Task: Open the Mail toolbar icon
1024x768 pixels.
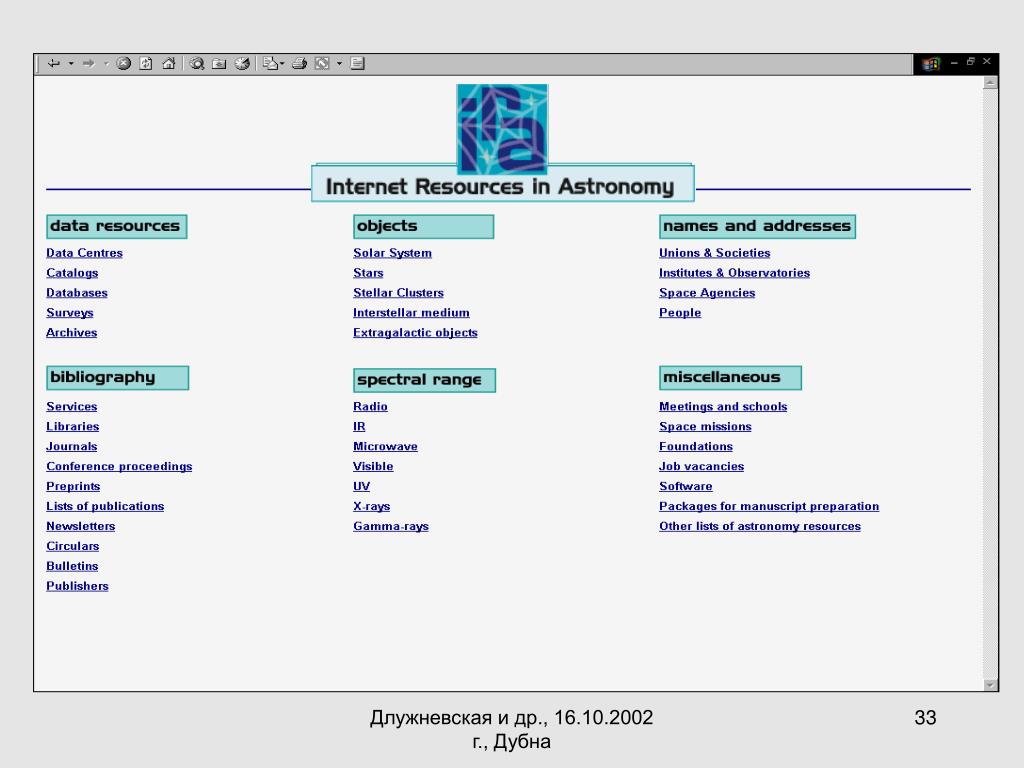Action: 270,63
